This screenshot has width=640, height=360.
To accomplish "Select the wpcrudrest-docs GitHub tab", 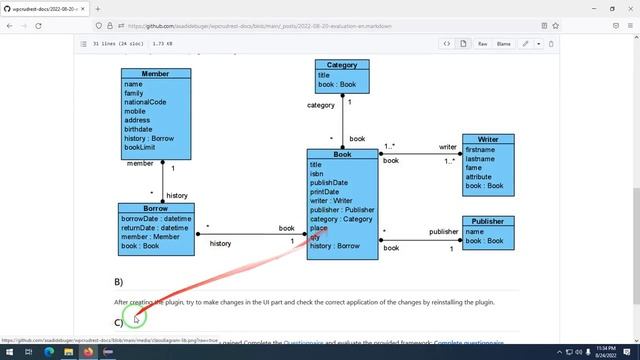I will (44, 9).
